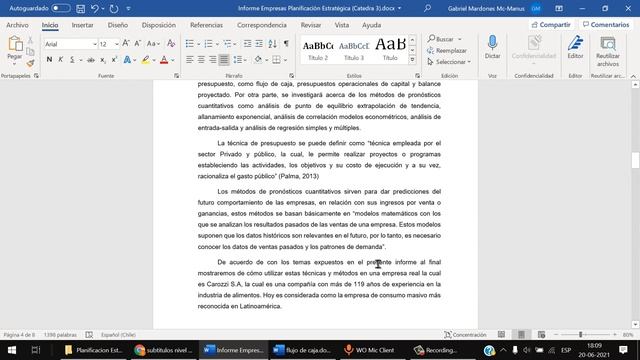Clear all formatting from selection
This screenshot has width=640, height=360.
pos(171,44)
